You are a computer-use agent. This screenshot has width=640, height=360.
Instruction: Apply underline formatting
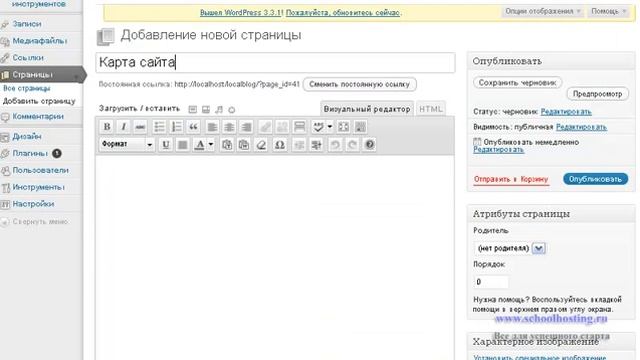tap(166, 144)
